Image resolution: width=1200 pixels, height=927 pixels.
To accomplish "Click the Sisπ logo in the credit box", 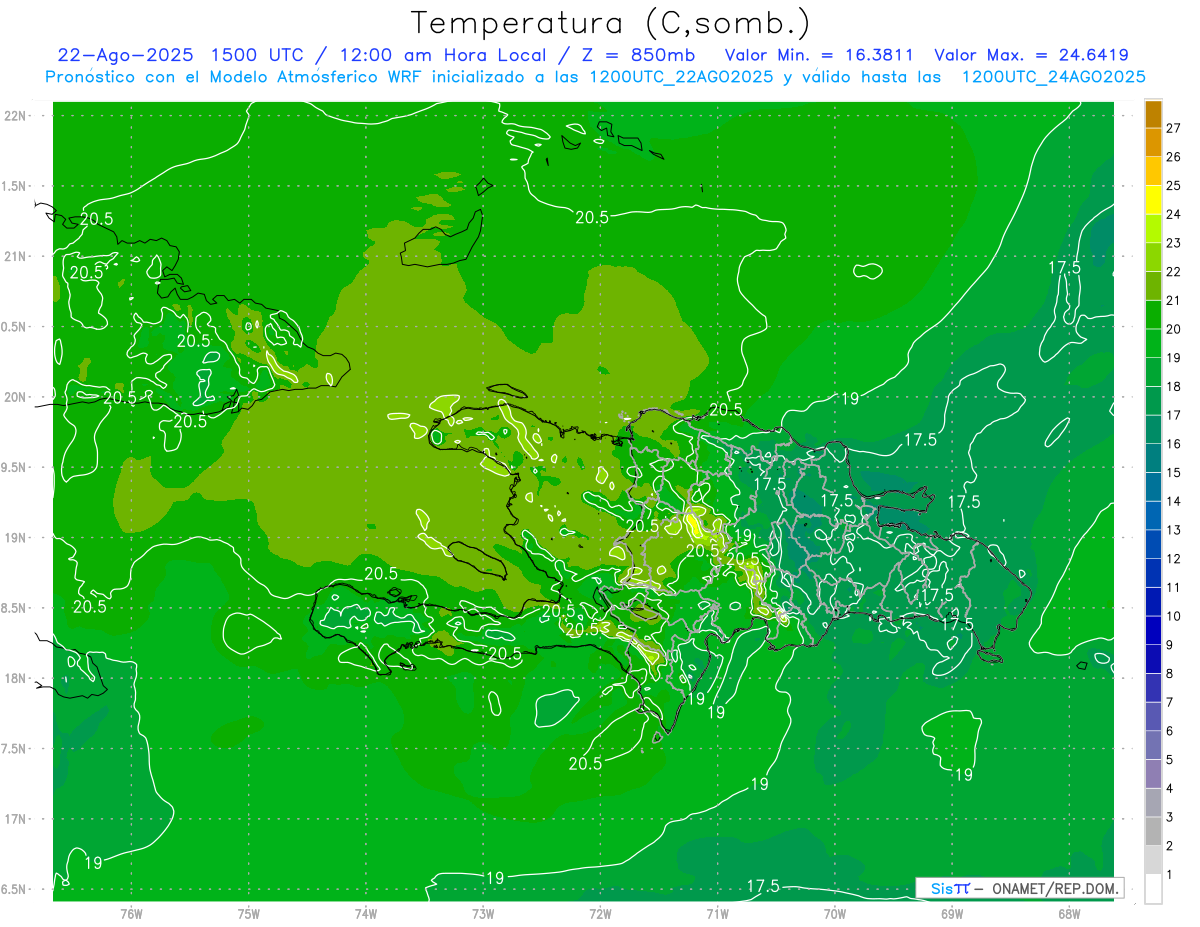I will [950, 888].
